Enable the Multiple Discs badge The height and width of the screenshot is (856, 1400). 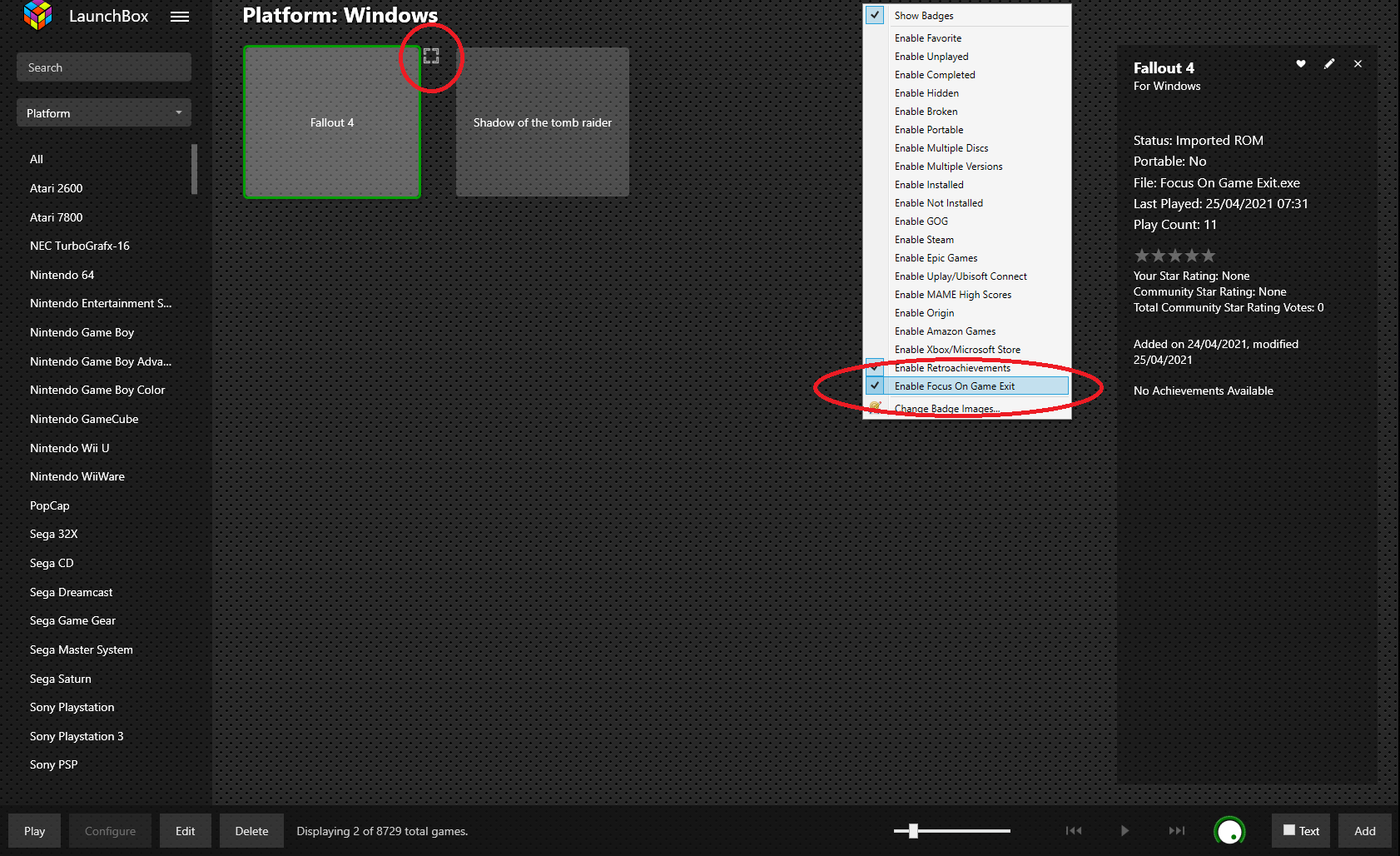pos(966,148)
